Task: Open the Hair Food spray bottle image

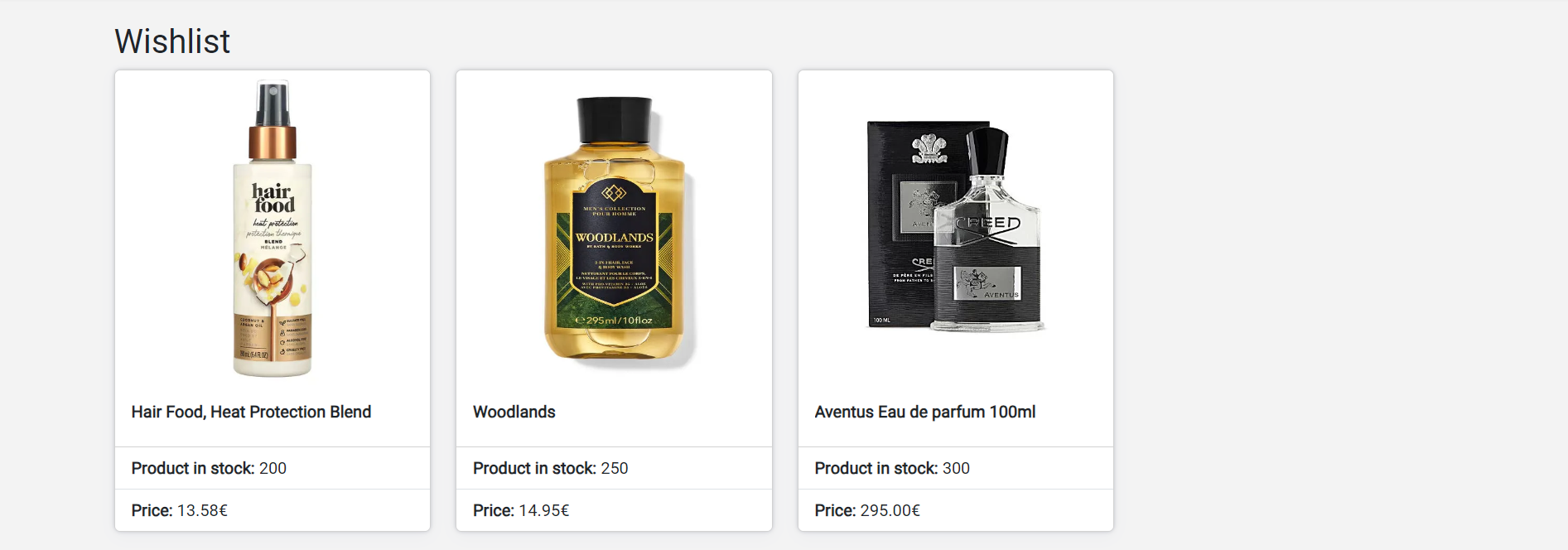Action: point(273,229)
